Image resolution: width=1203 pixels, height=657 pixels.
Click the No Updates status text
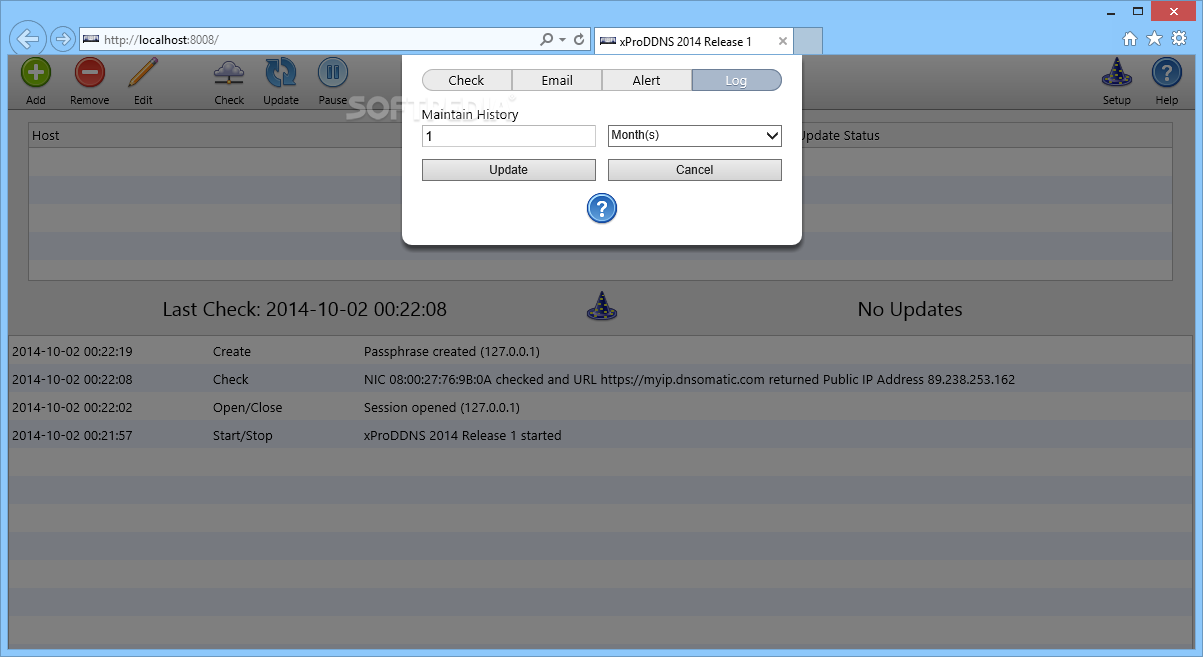coord(910,309)
